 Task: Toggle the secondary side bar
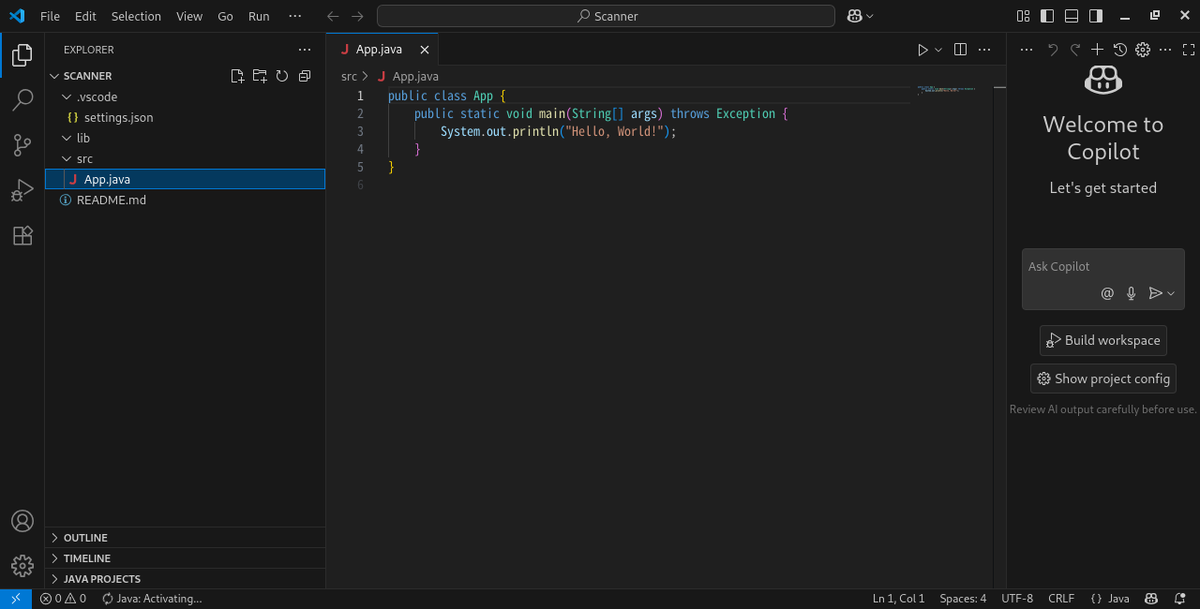click(1095, 16)
